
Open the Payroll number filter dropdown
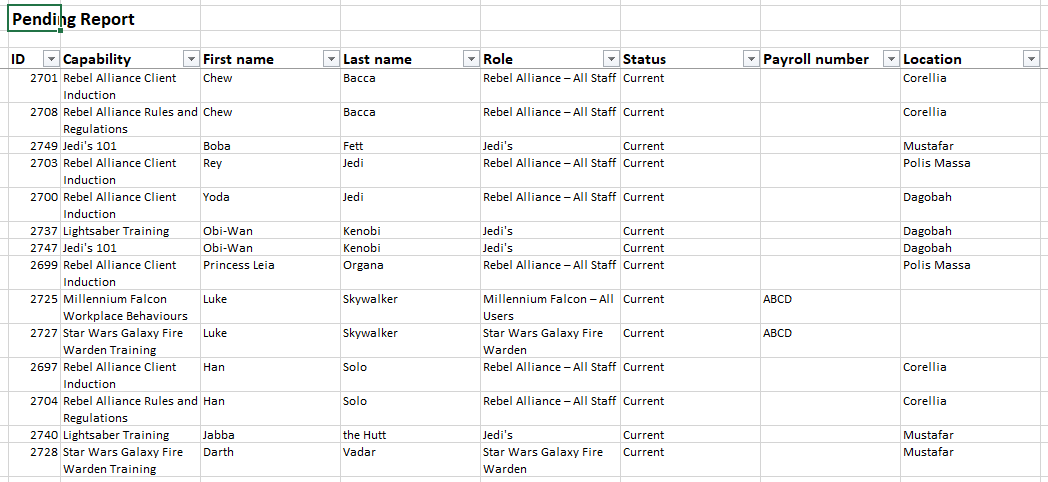pyautogui.click(x=890, y=59)
